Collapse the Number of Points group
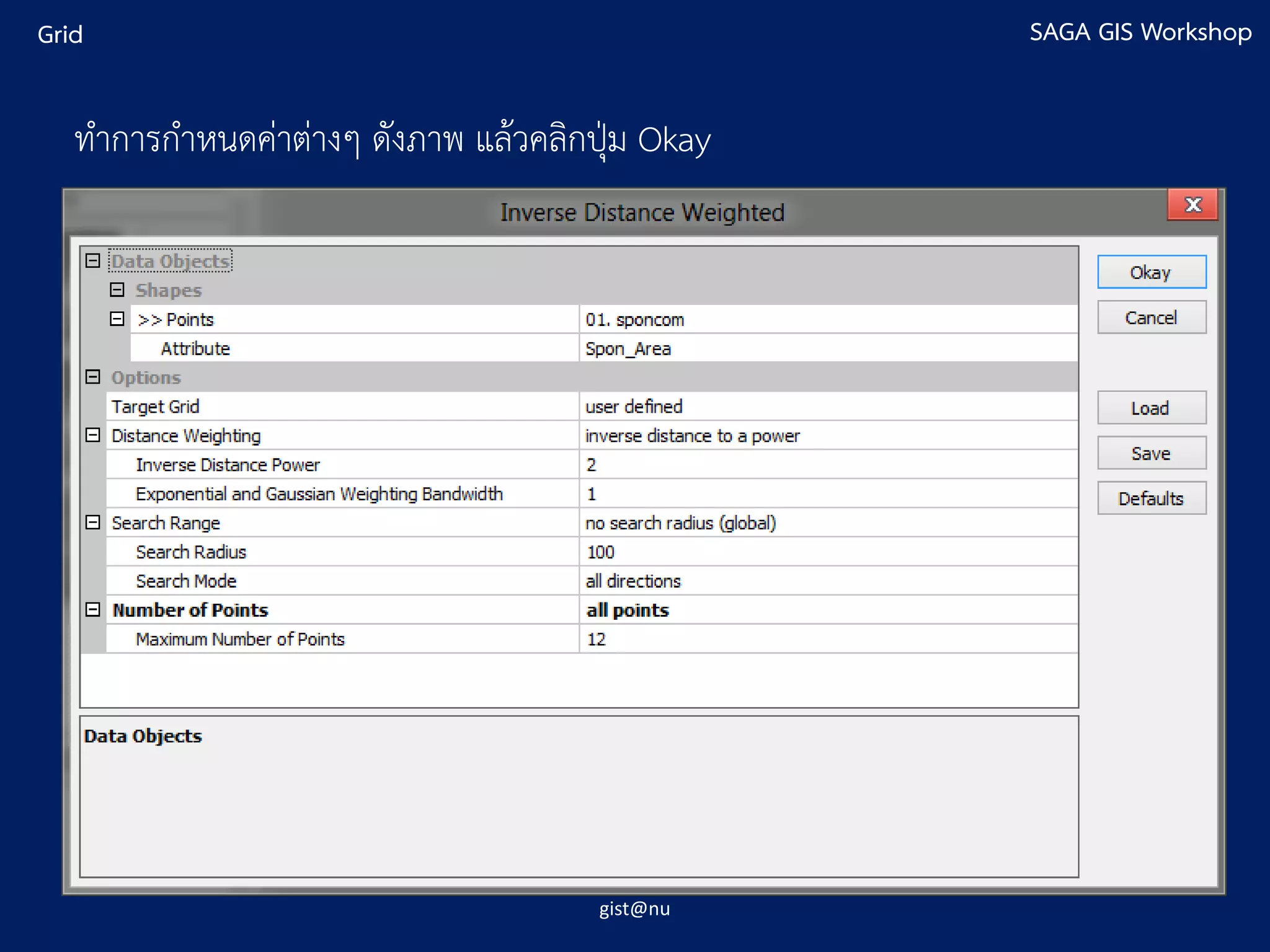The height and width of the screenshot is (952, 1270). coord(92,610)
